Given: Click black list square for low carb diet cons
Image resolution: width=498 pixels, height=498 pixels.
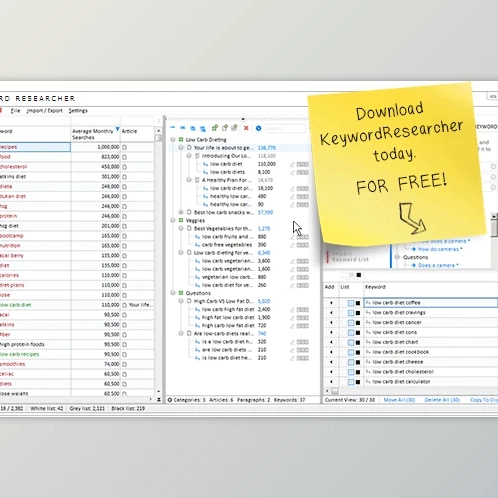Looking at the screenshot, I should pos(358,332).
